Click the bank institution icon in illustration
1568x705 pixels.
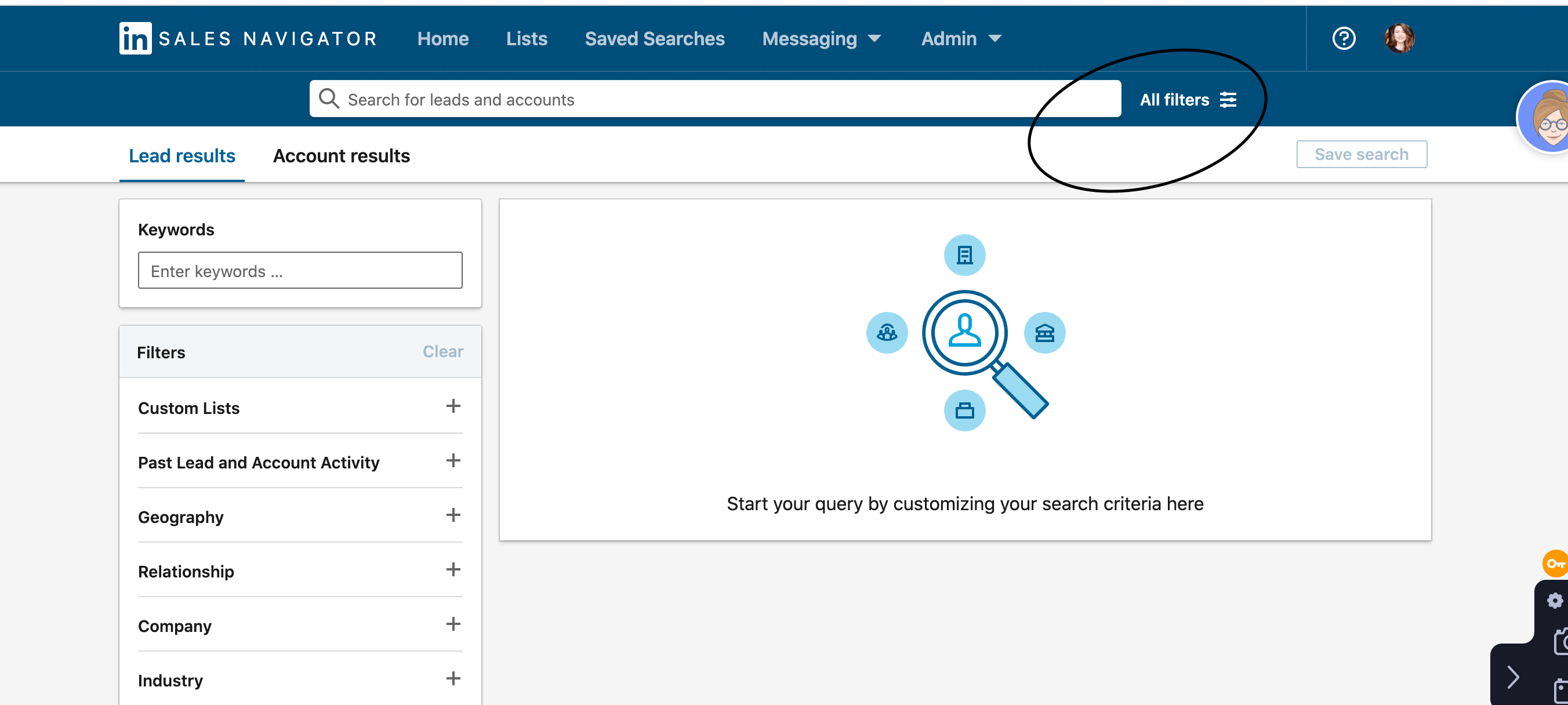(1044, 333)
